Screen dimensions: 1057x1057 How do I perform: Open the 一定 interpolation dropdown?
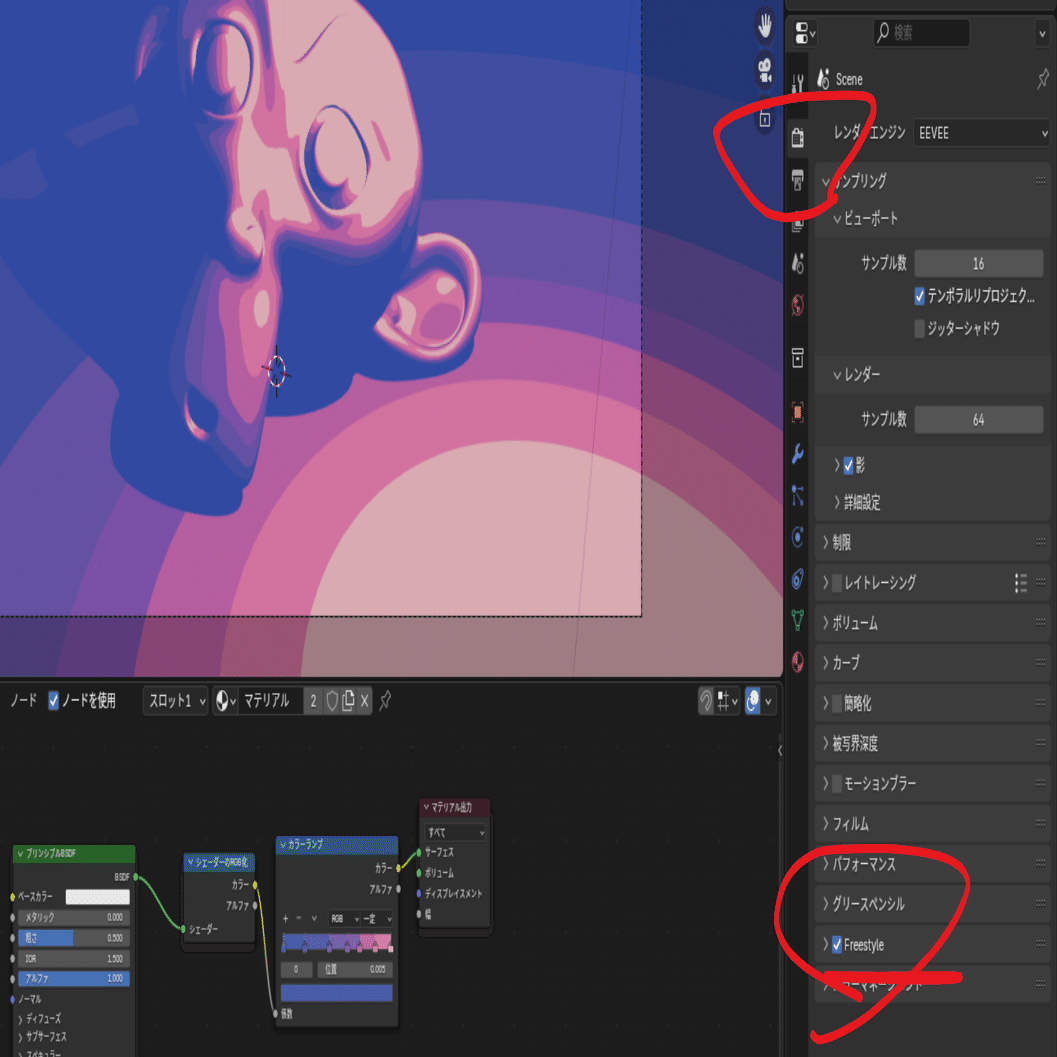(377, 919)
